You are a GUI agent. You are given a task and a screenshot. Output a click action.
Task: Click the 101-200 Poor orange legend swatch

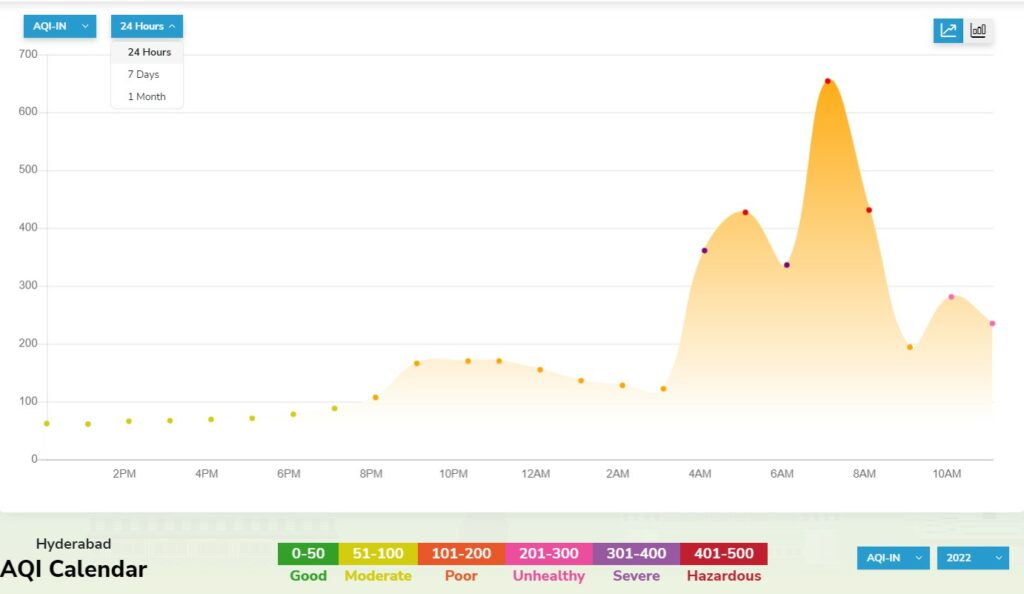click(461, 554)
